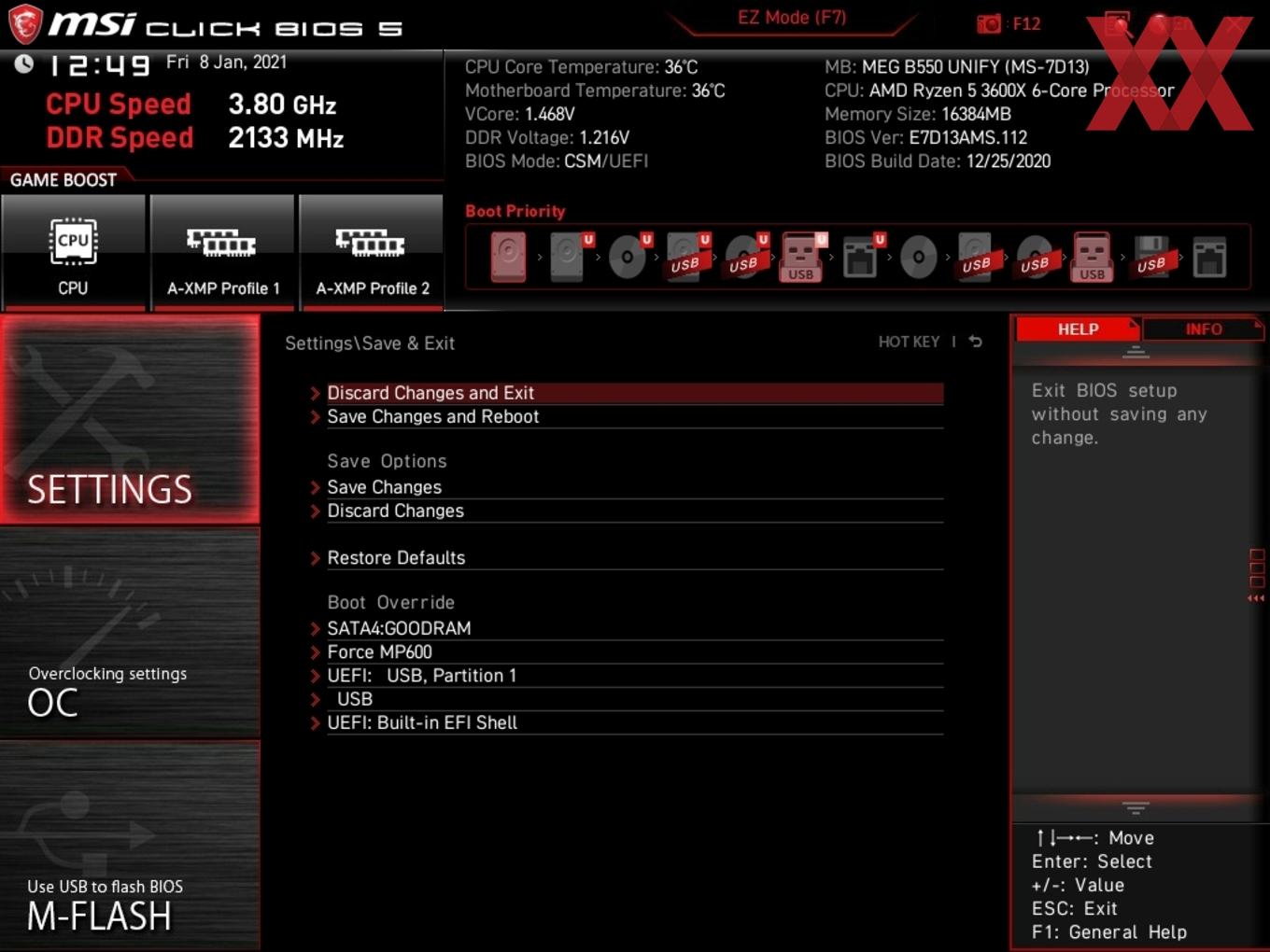1270x952 pixels.
Task: Select the UEFI USB key boot icon
Action: 802,257
